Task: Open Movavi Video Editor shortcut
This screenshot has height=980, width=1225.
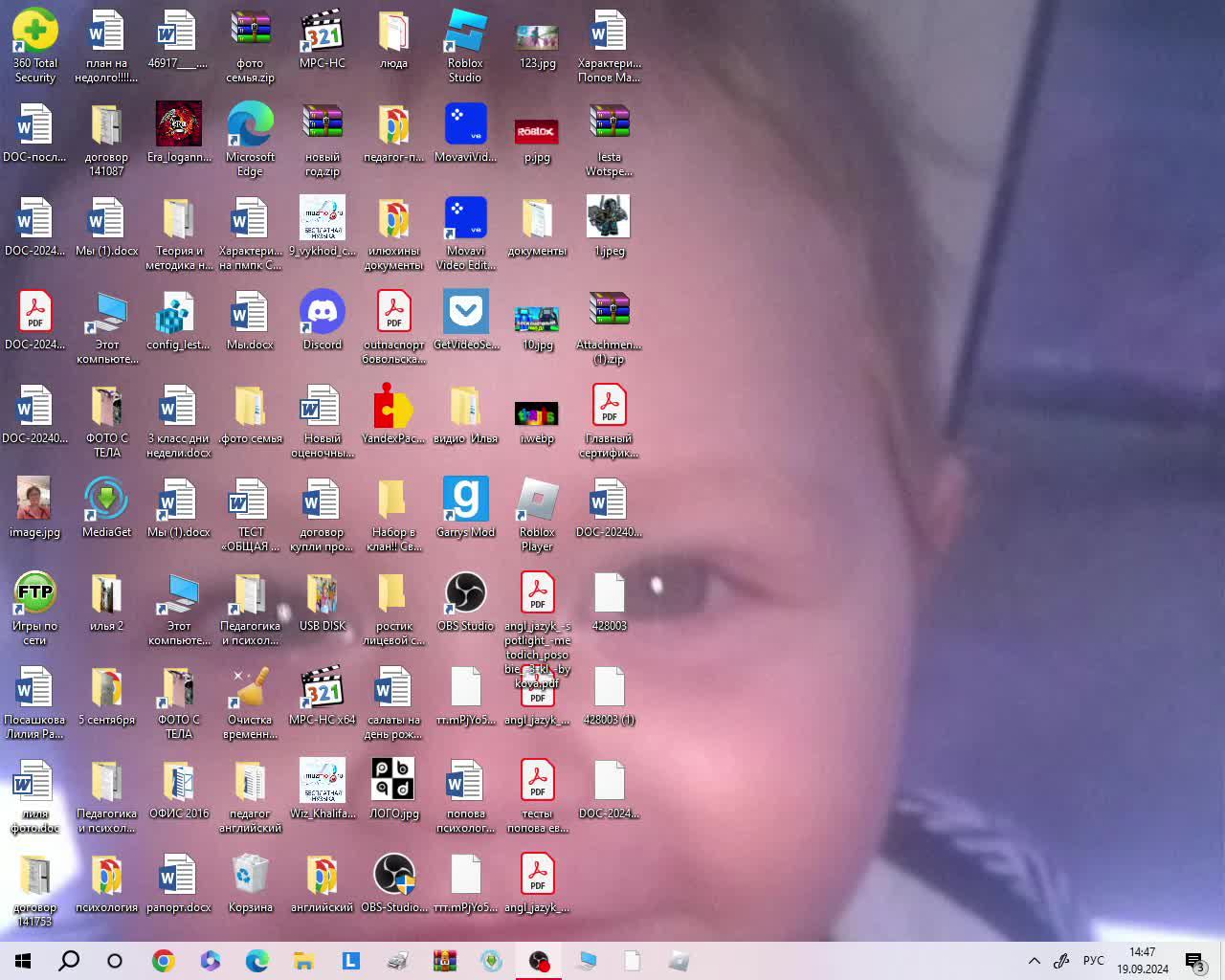Action: tap(465, 233)
